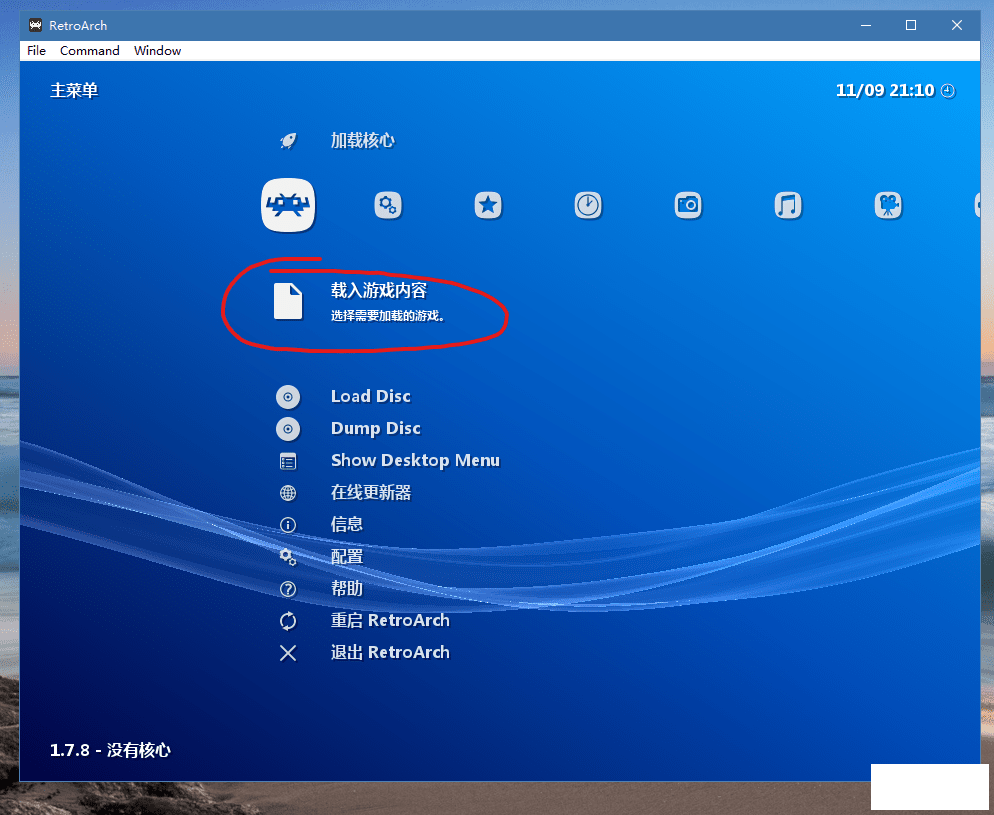Open the Command menu

[x=89, y=51]
